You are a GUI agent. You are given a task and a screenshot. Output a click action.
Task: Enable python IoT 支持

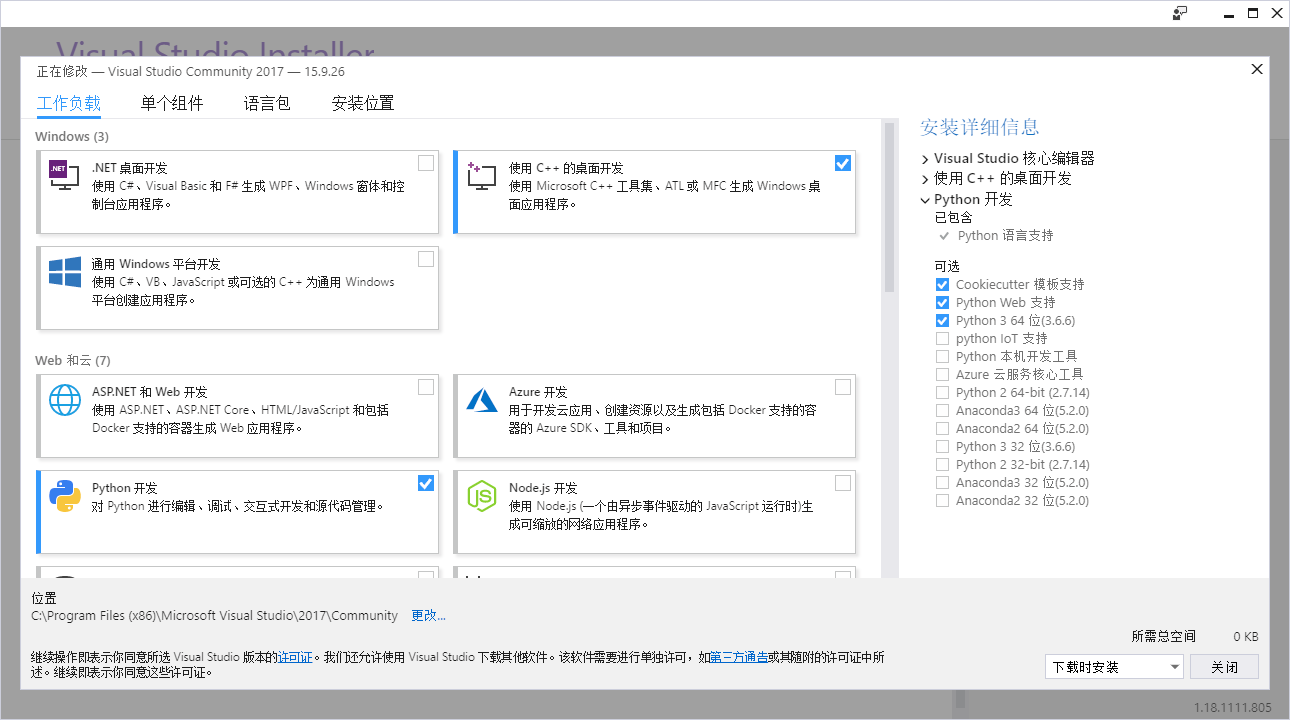pyautogui.click(x=942, y=338)
